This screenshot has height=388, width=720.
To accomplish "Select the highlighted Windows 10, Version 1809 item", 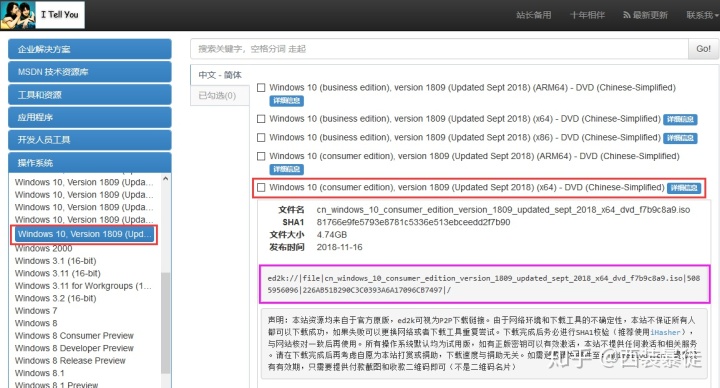I will tap(84, 234).
